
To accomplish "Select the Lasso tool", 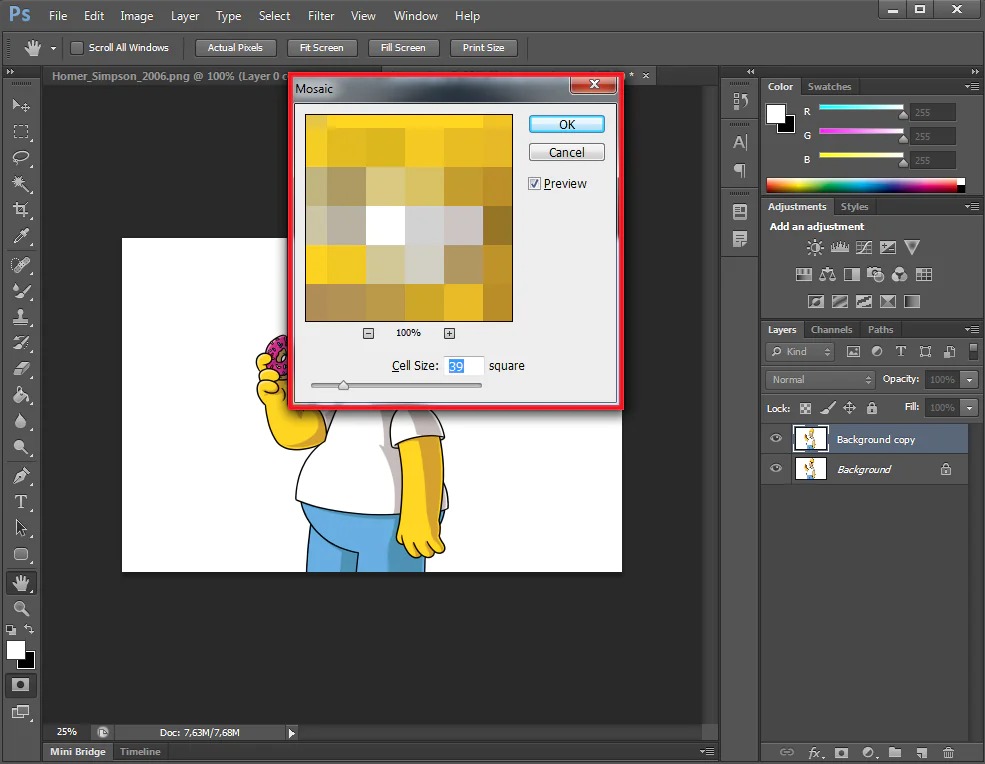I will coord(21,157).
